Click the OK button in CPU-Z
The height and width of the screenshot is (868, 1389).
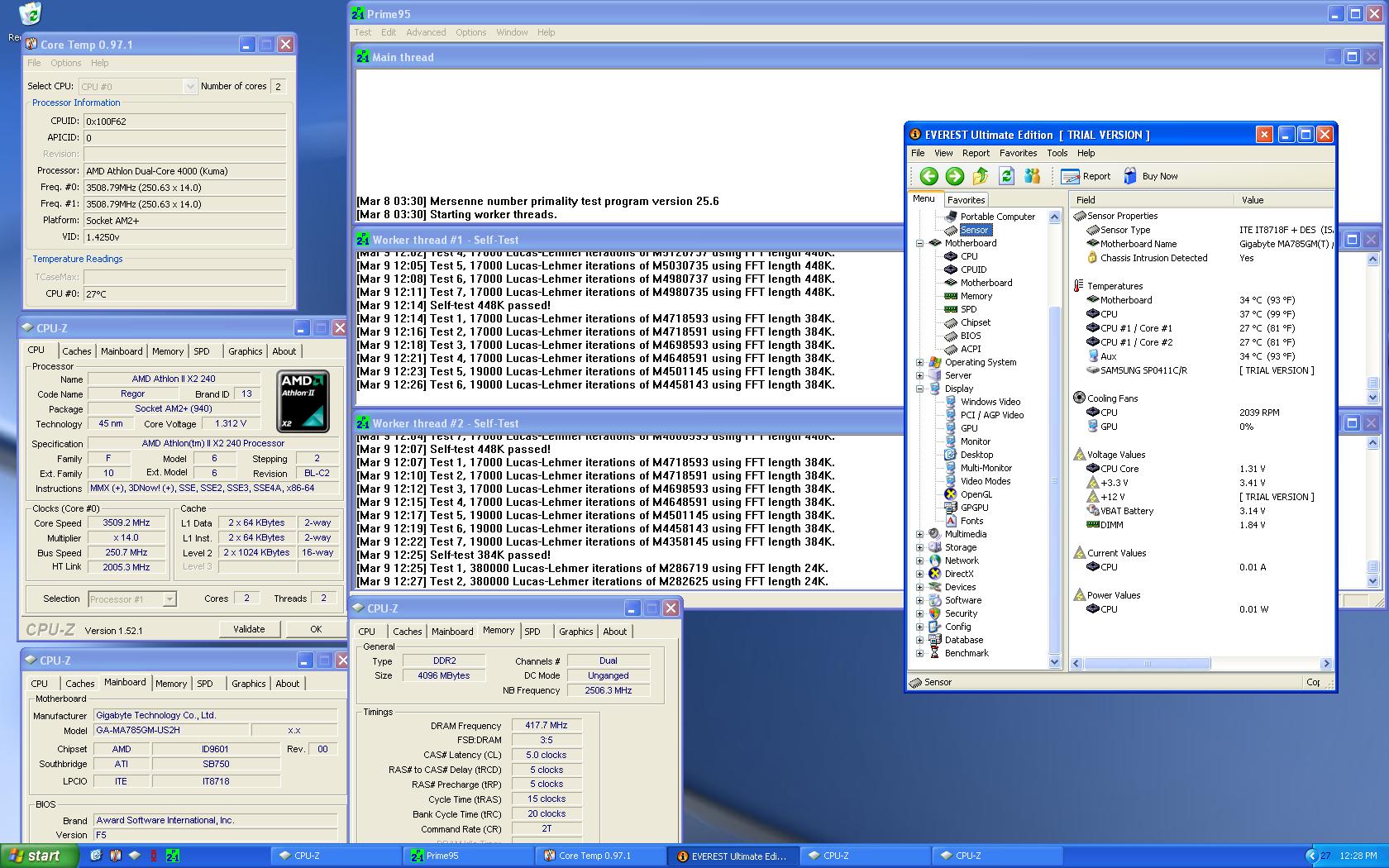pos(316,629)
